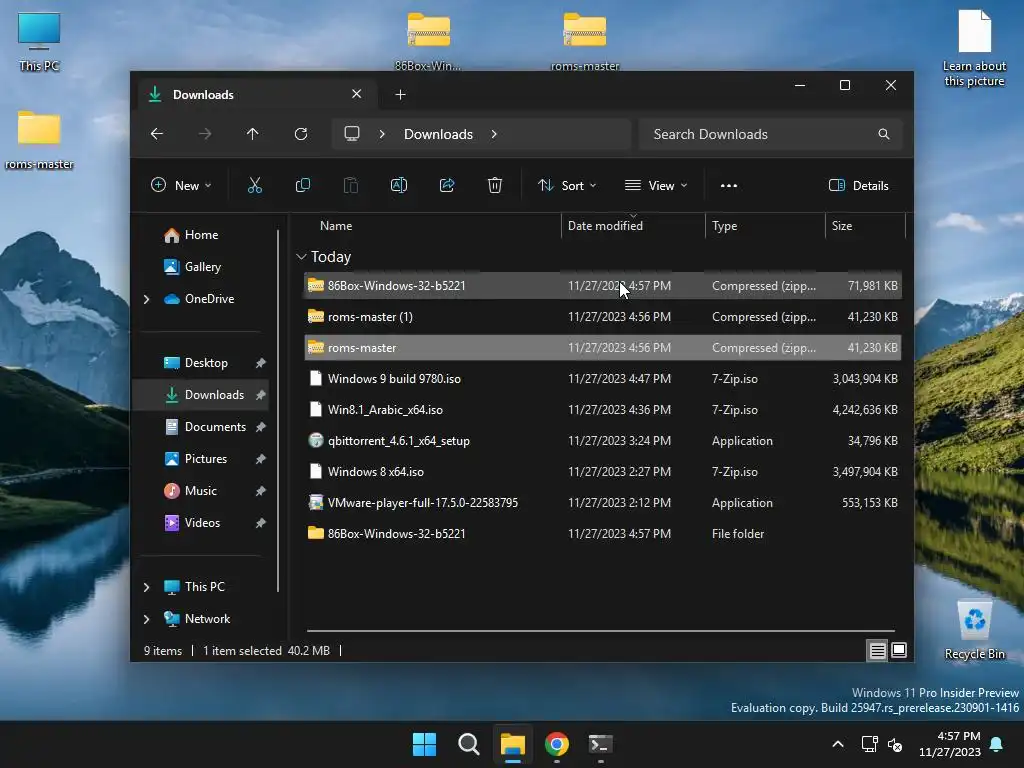Image resolution: width=1024 pixels, height=768 pixels.
Task: Close the Downloads tab
Action: click(x=357, y=94)
